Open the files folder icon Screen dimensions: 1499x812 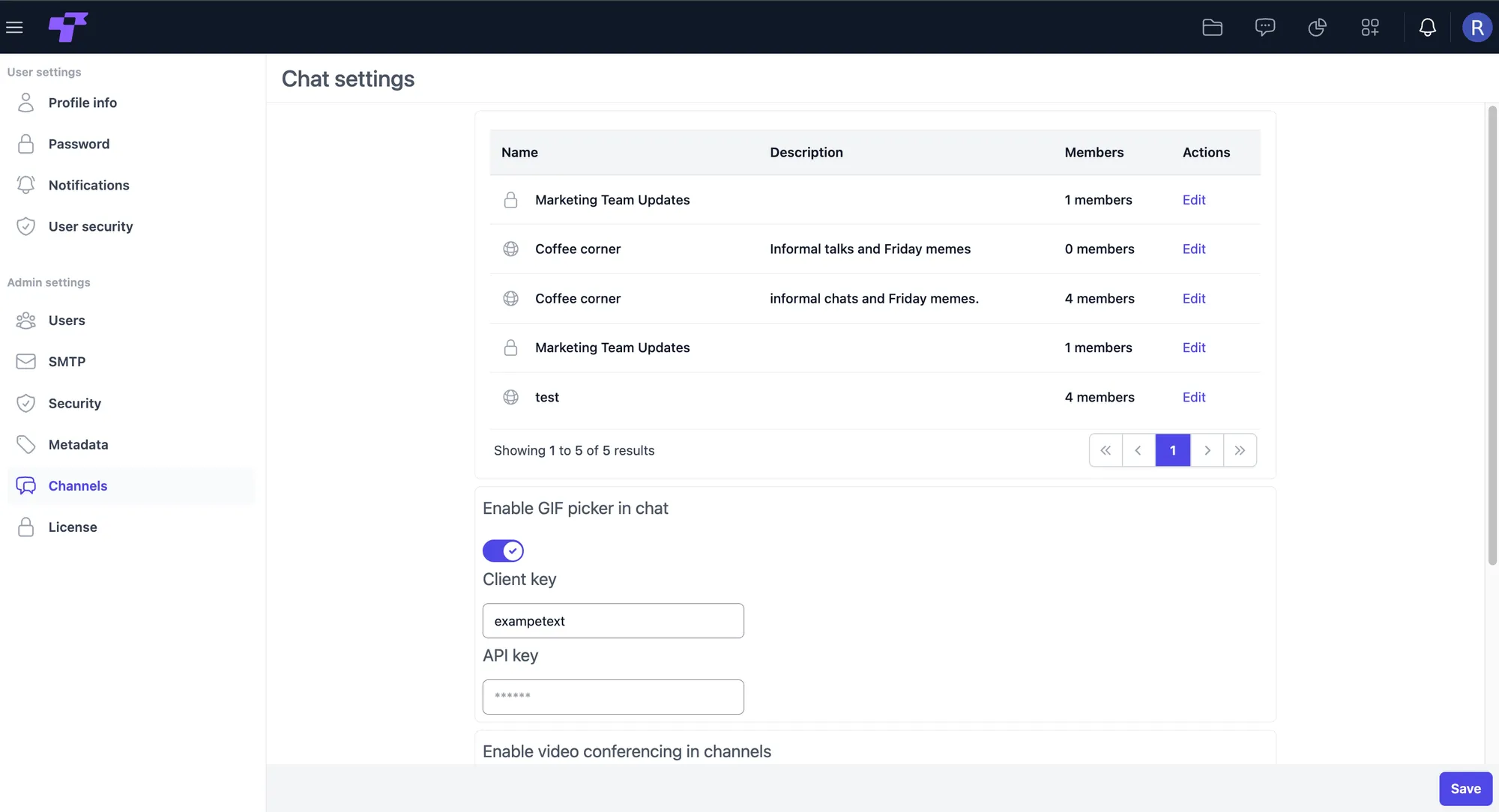click(1212, 28)
